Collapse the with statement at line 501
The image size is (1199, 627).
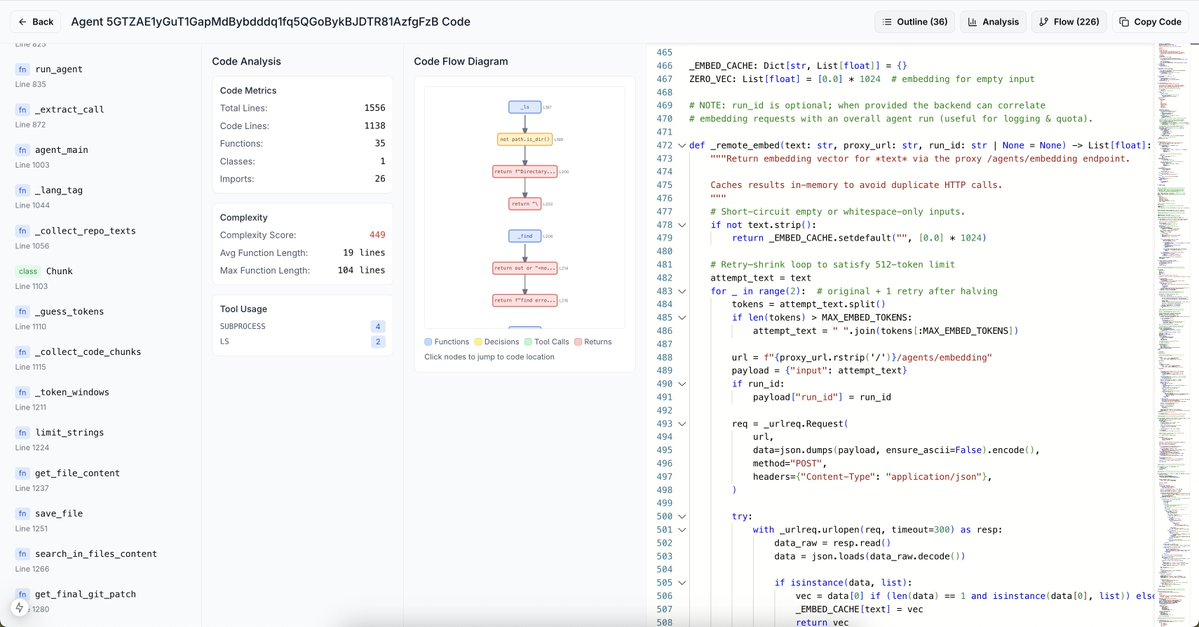[682, 530]
